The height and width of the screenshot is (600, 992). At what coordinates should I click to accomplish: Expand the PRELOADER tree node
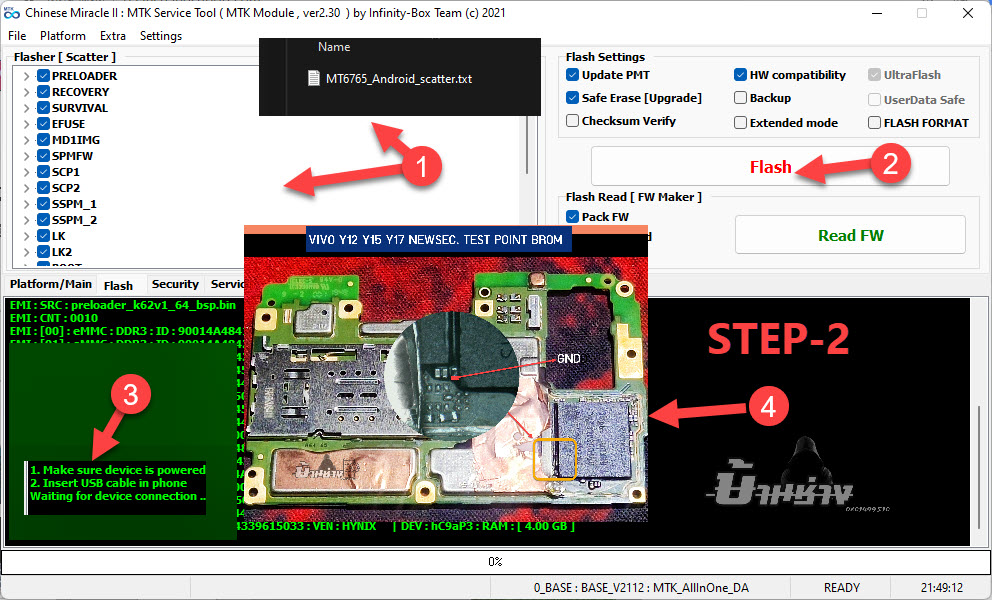pos(27,76)
